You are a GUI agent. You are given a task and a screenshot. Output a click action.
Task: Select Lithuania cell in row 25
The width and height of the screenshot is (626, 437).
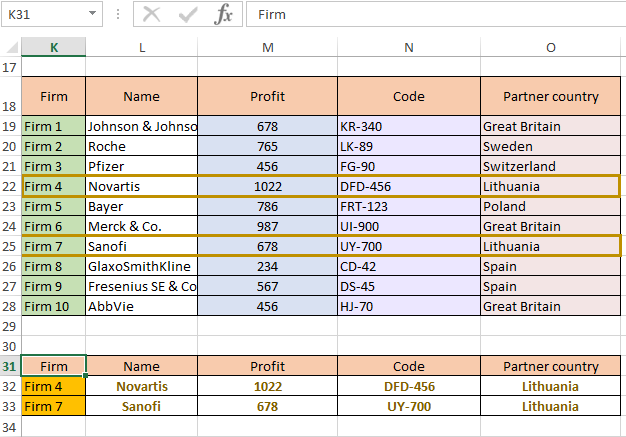[551, 246]
